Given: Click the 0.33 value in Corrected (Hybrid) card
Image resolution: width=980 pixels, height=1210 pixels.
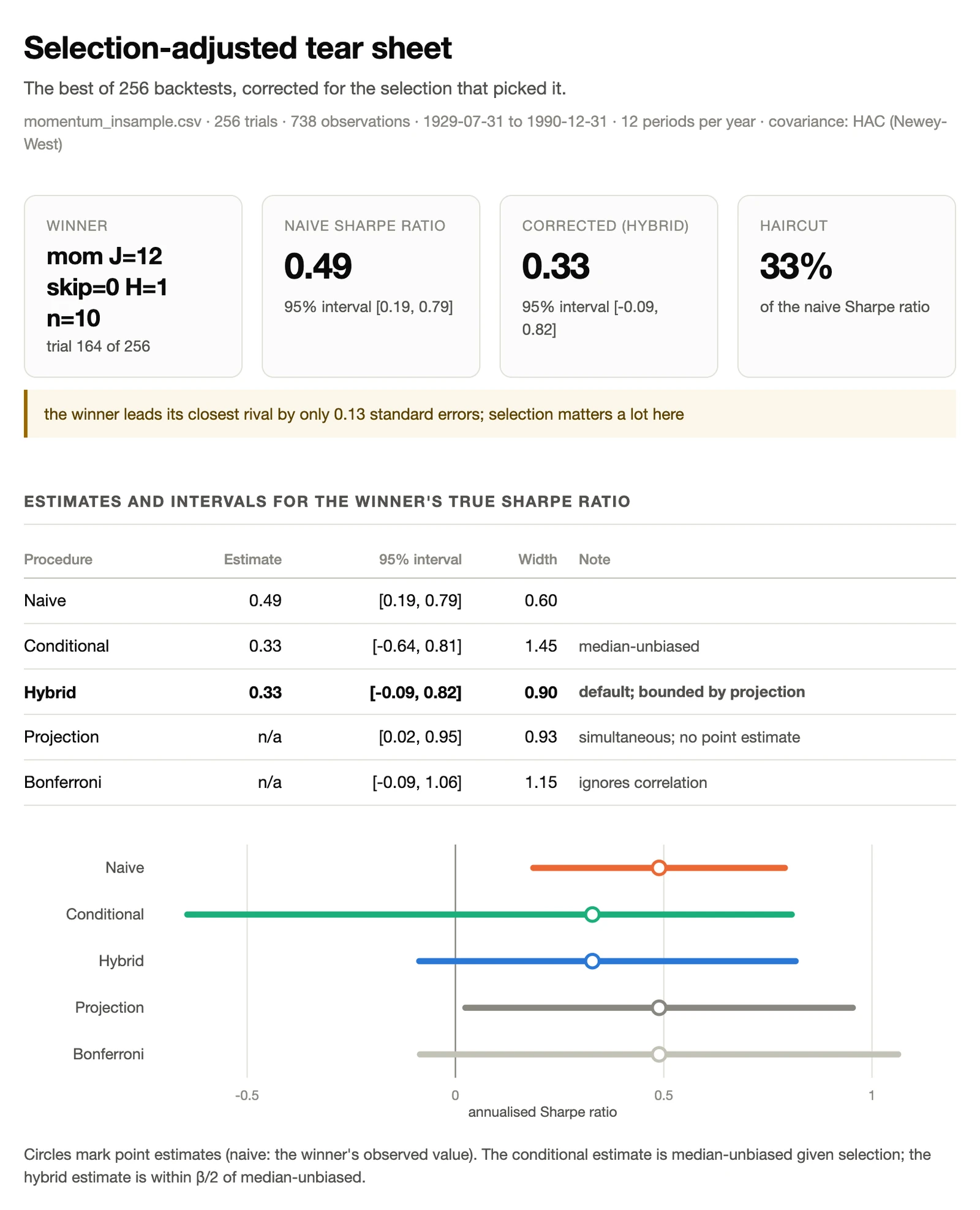Looking at the screenshot, I should click(x=556, y=266).
